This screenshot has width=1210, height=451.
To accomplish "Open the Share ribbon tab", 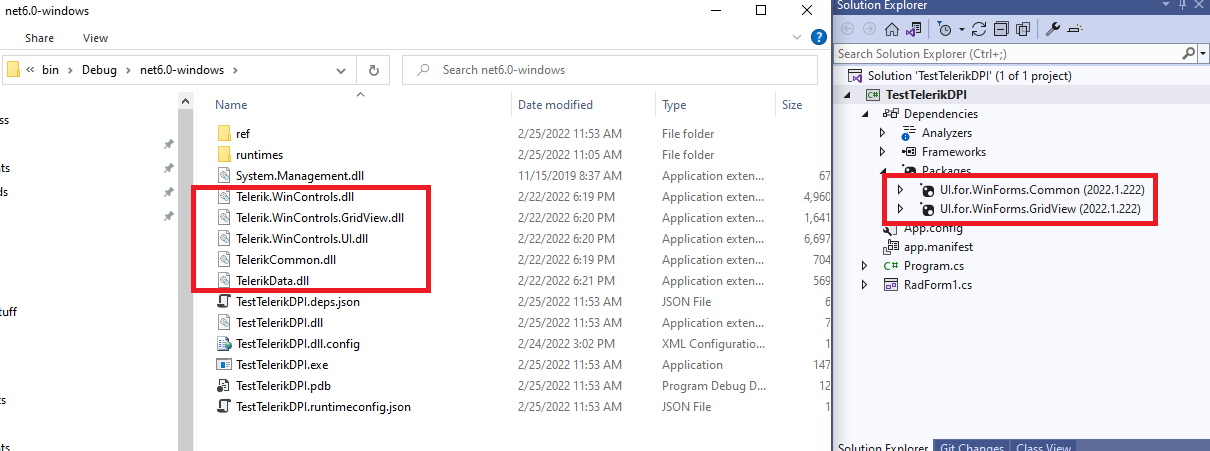I will point(40,38).
